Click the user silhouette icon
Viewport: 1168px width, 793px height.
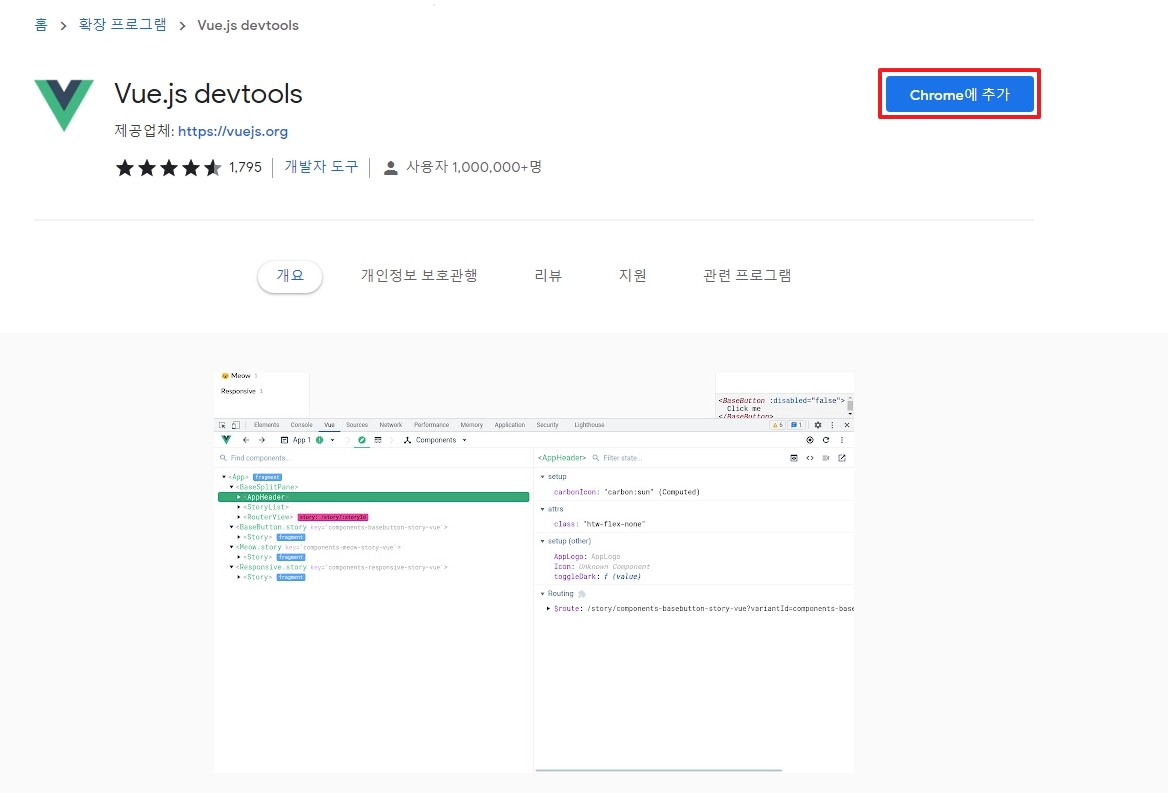(390, 168)
